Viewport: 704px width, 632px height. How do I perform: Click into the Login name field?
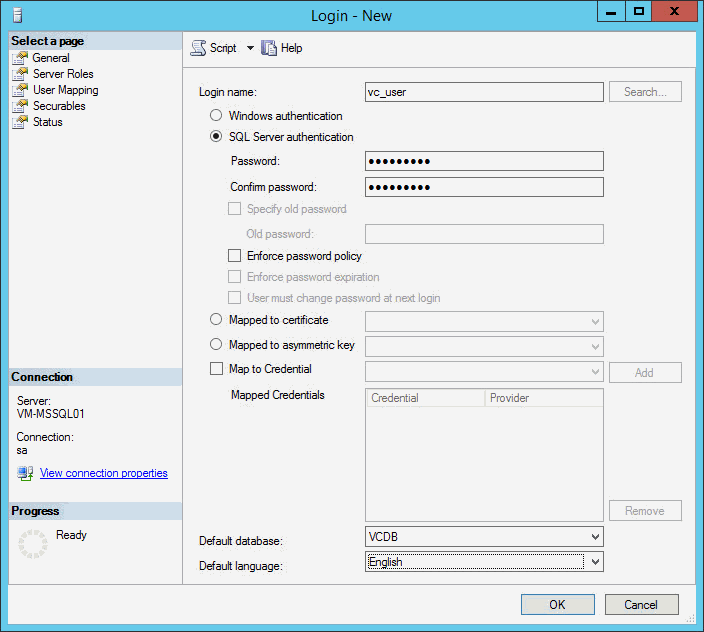click(x=484, y=92)
